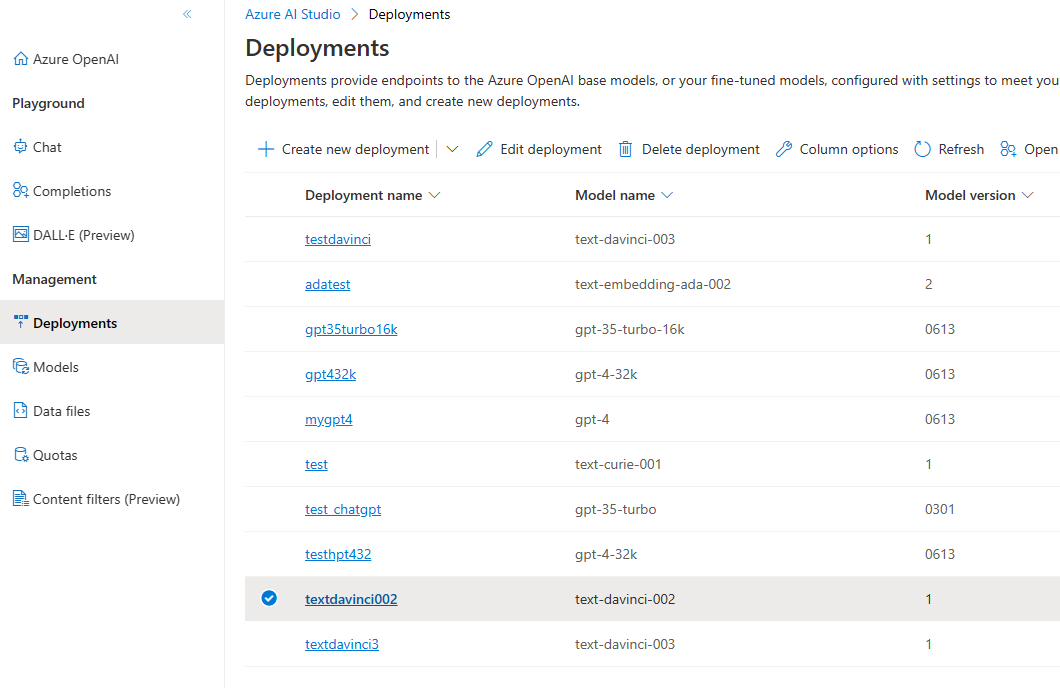Open test_chatgpt deployment link
This screenshot has width=1060, height=688.
click(343, 509)
